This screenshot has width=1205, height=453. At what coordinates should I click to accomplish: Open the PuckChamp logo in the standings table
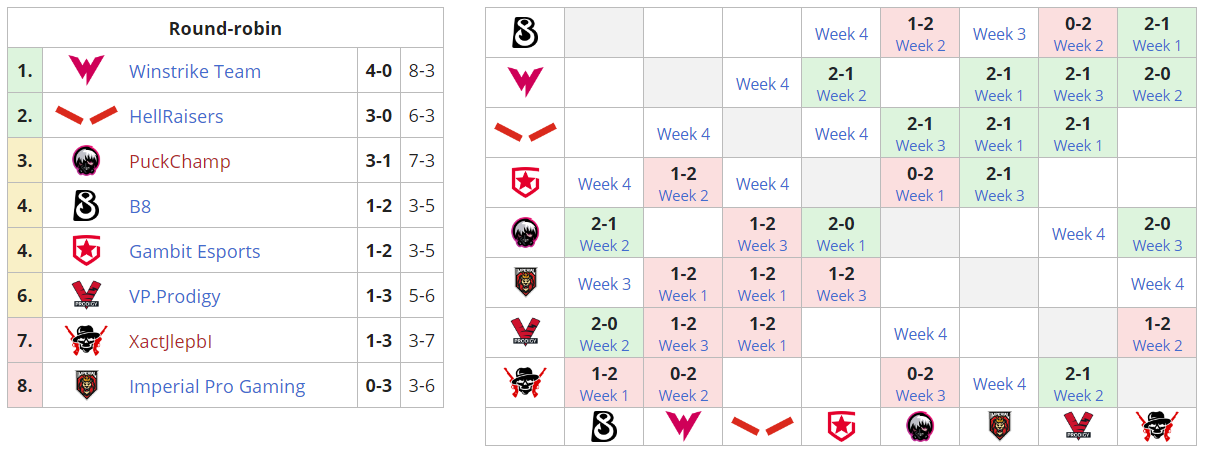(86, 161)
